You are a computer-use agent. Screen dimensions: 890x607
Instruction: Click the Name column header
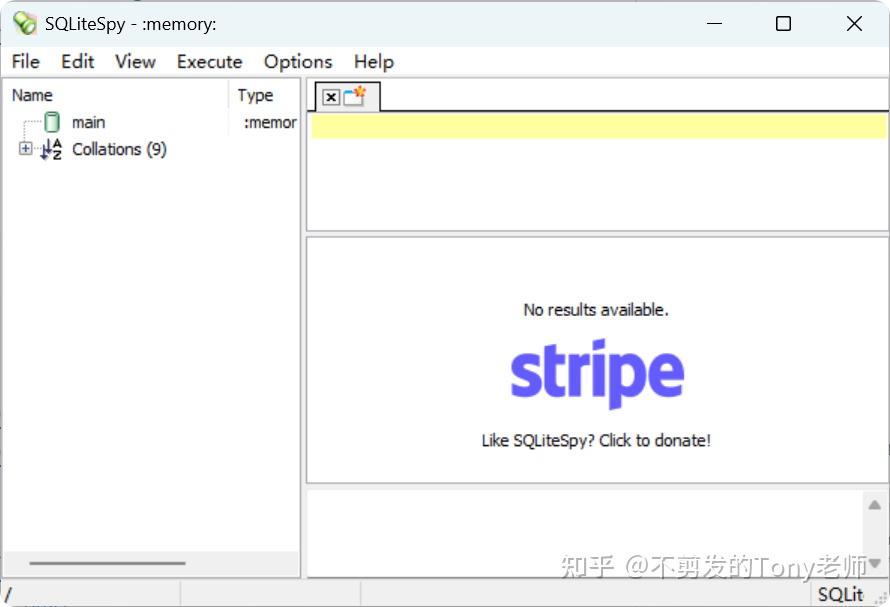31,94
